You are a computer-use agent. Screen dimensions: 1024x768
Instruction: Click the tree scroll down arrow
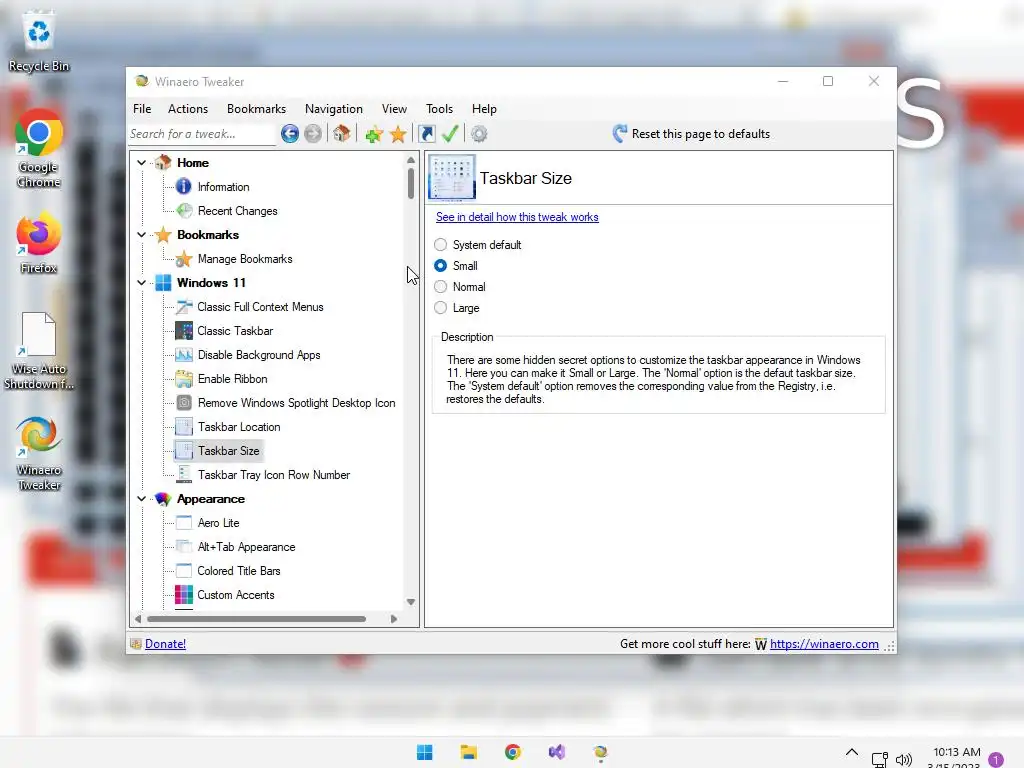pos(411,602)
